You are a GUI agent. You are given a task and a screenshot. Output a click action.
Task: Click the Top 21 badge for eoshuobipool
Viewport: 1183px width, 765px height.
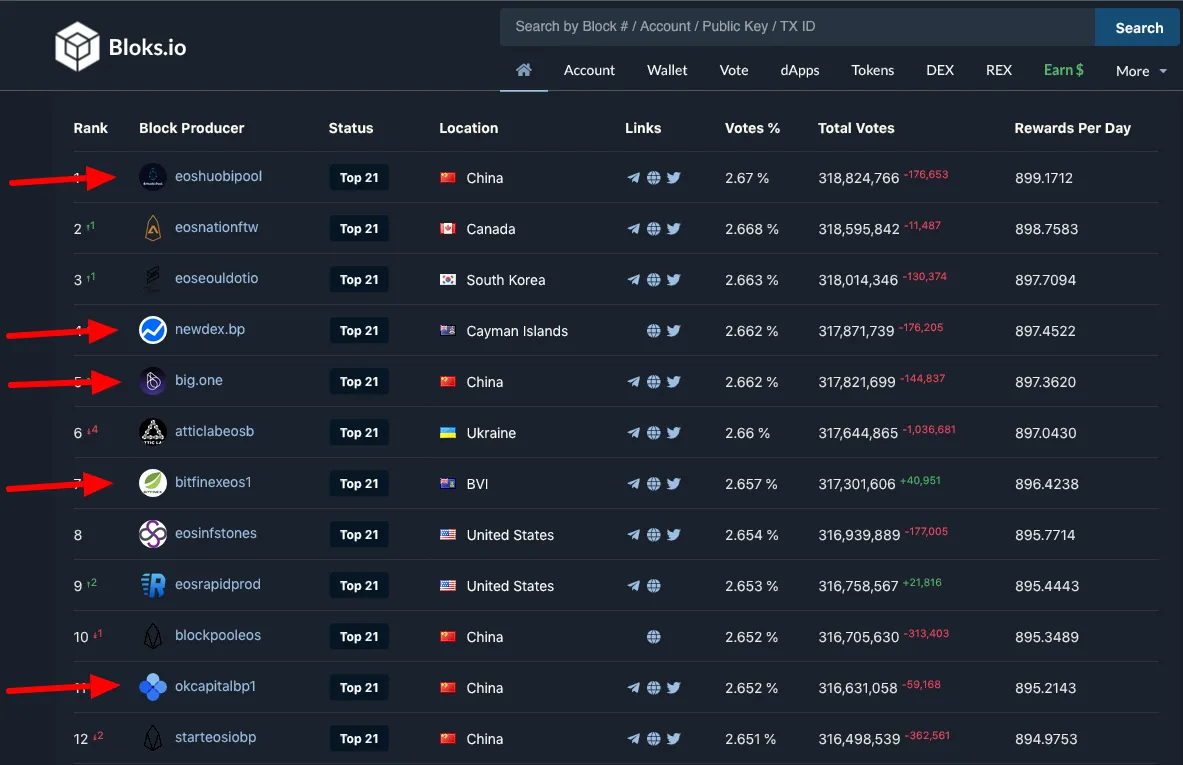pyautogui.click(x=359, y=178)
